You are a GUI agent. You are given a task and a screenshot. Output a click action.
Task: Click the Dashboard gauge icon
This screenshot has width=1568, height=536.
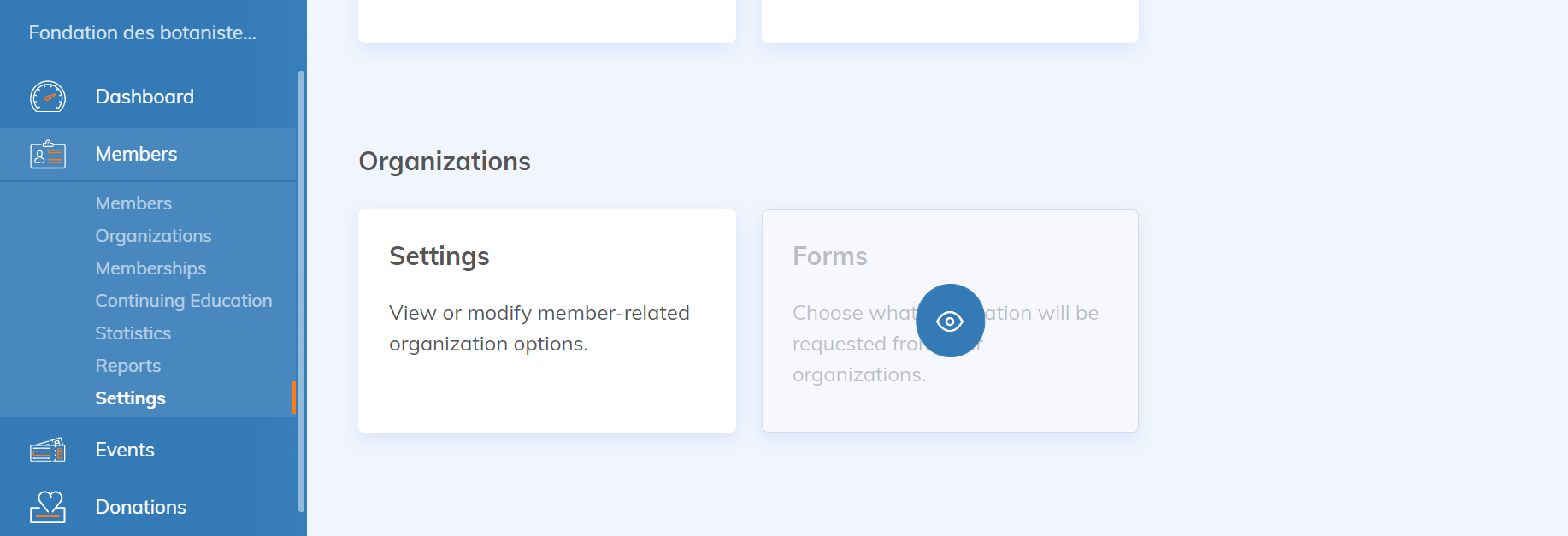coord(48,97)
